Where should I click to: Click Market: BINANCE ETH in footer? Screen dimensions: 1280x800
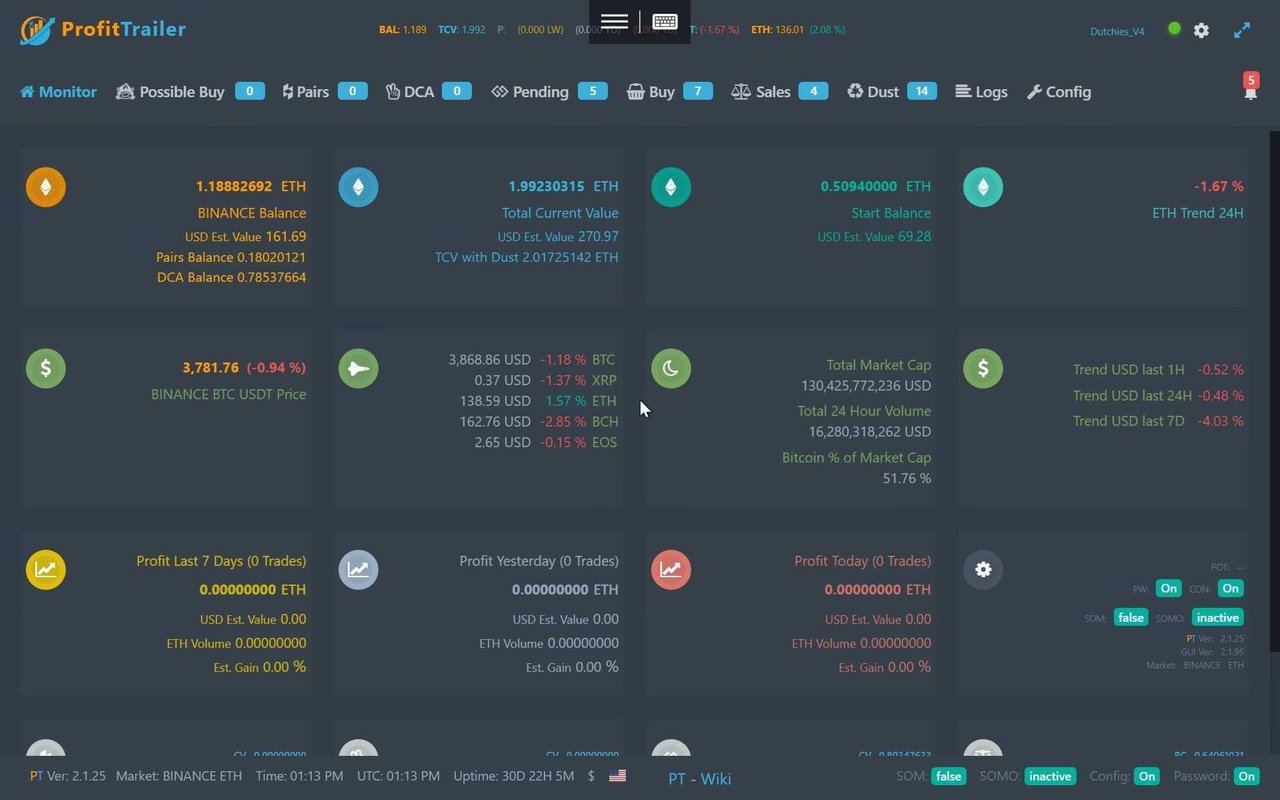[x=179, y=776]
